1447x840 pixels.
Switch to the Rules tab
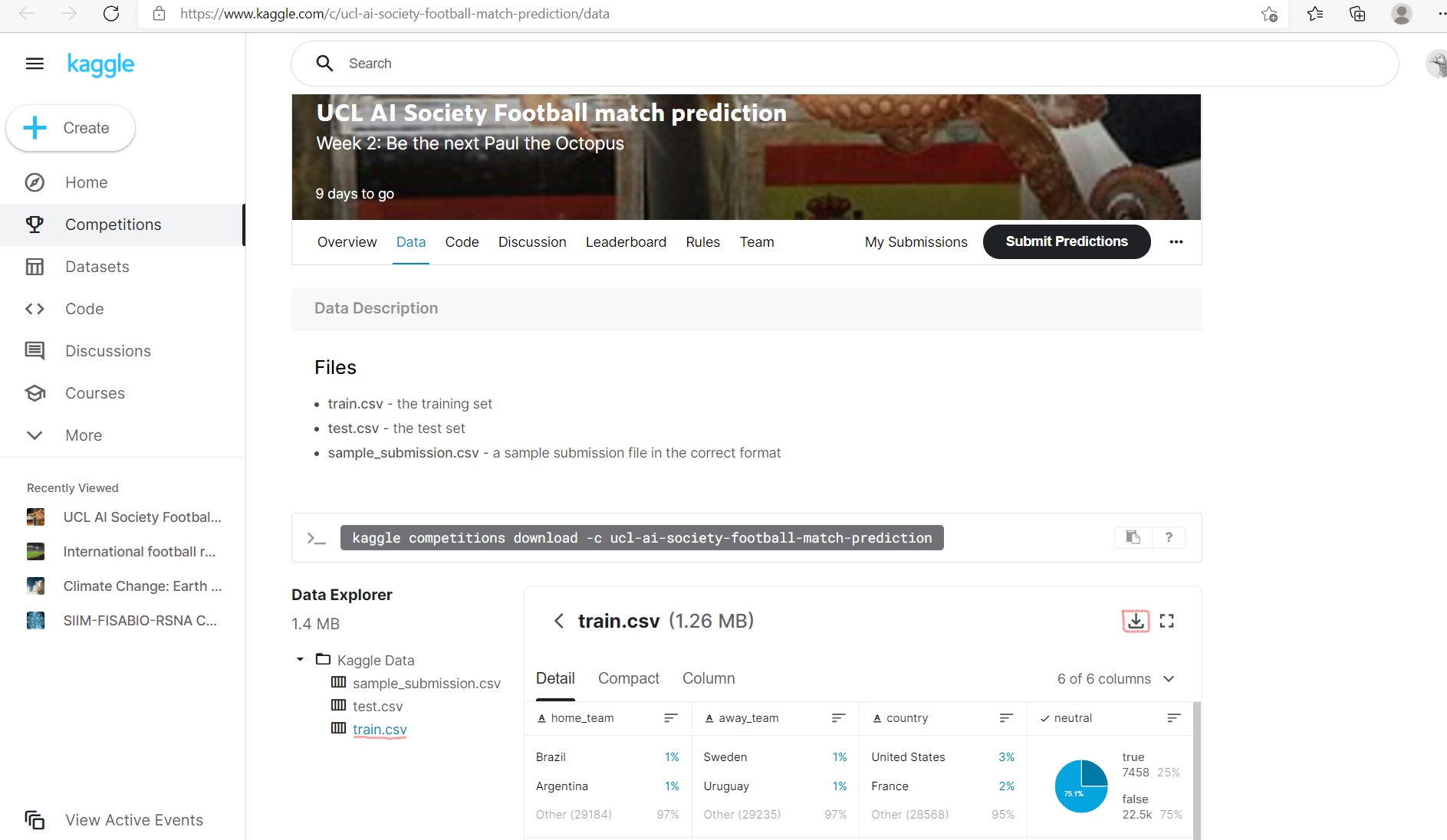(x=702, y=242)
